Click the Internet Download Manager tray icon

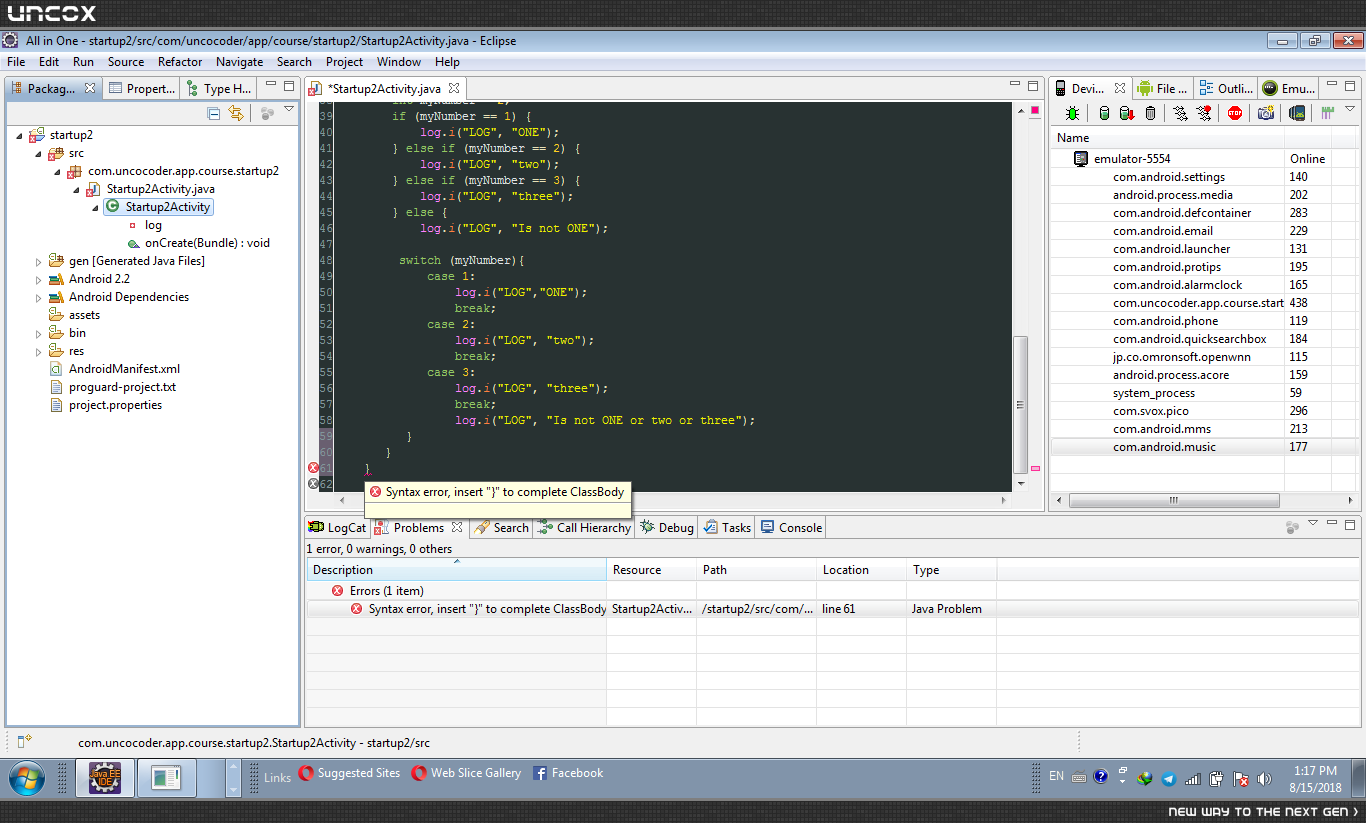pyautogui.click(x=1144, y=779)
